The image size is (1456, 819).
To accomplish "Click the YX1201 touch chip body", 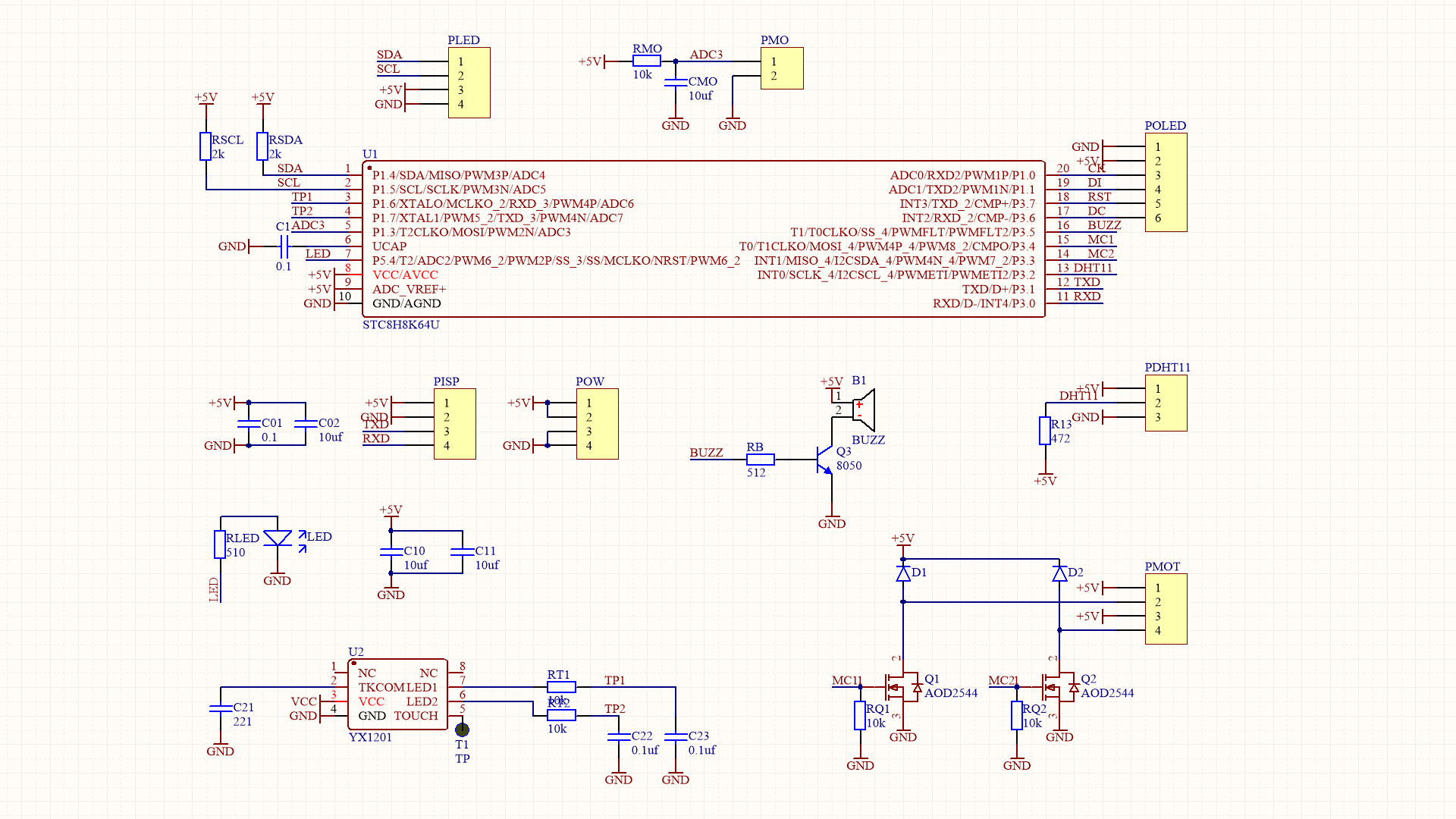I will point(397,694).
